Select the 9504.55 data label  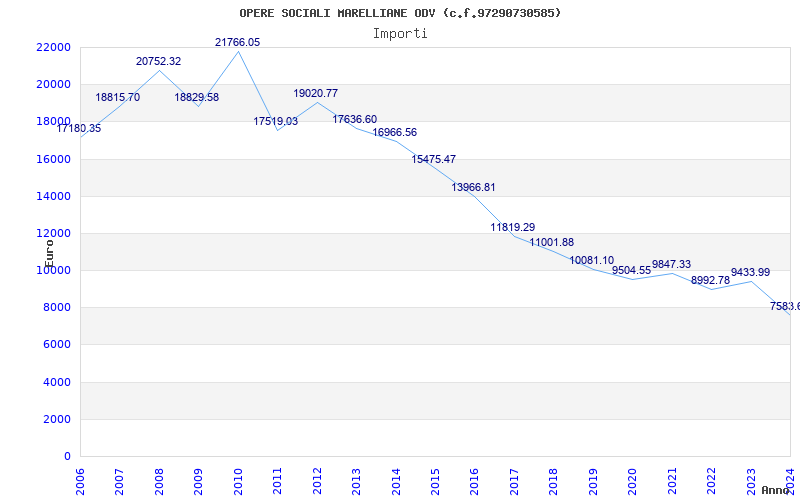point(632,270)
